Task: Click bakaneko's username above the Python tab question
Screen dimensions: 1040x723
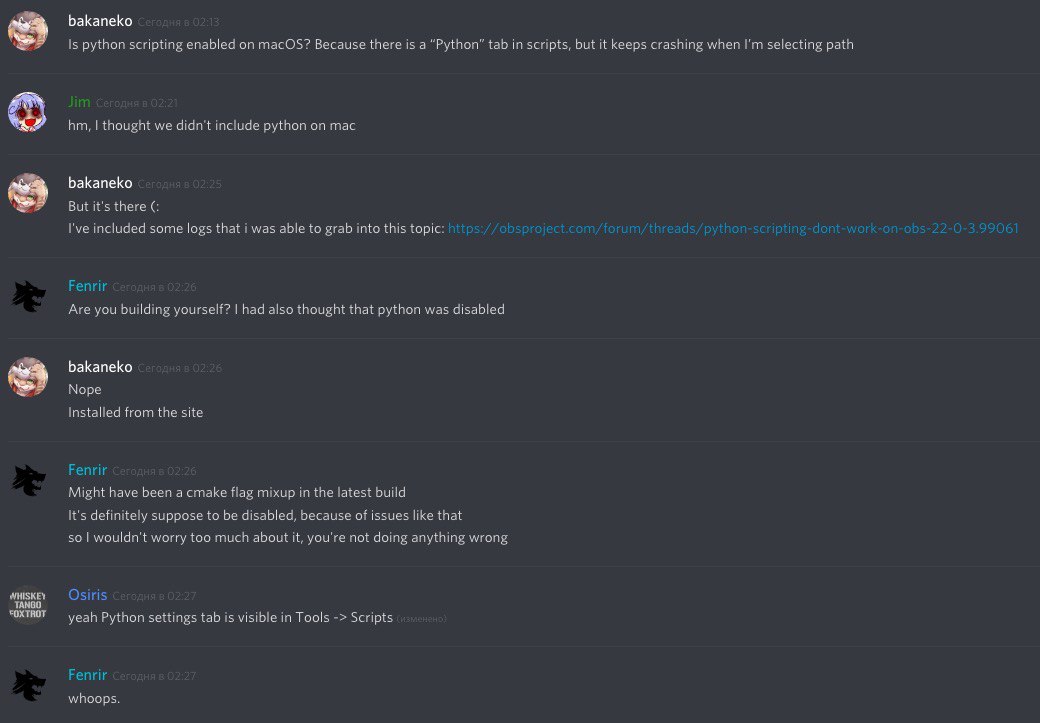Action: (x=100, y=21)
